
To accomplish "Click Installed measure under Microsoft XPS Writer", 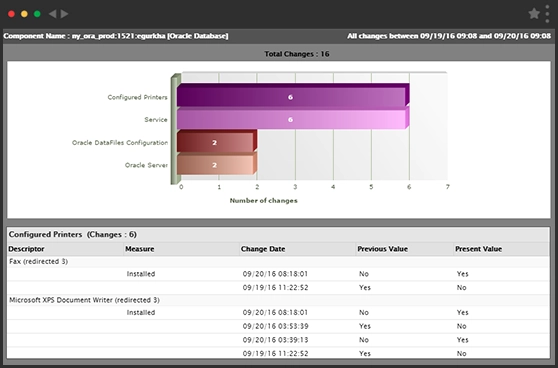I will [141, 312].
